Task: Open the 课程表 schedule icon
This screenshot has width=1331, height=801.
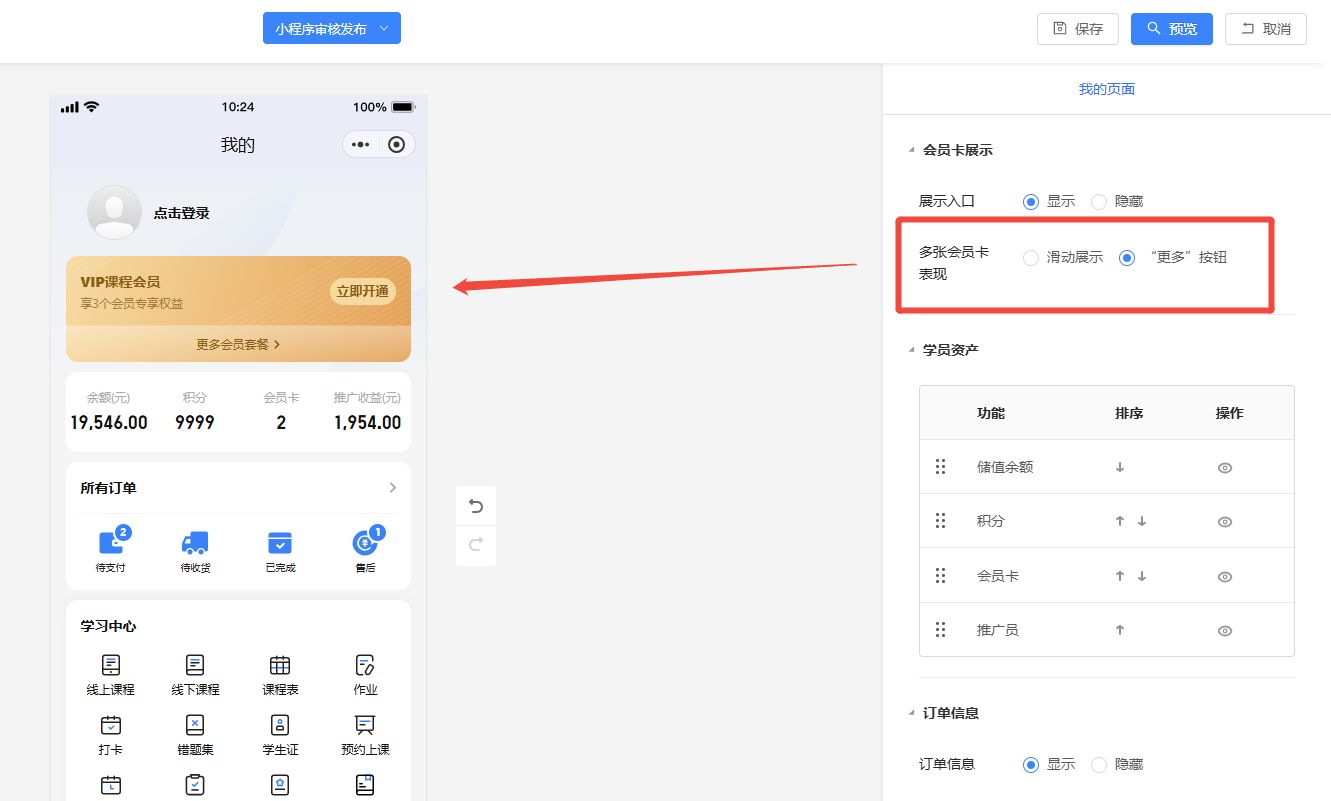Action: (280, 666)
